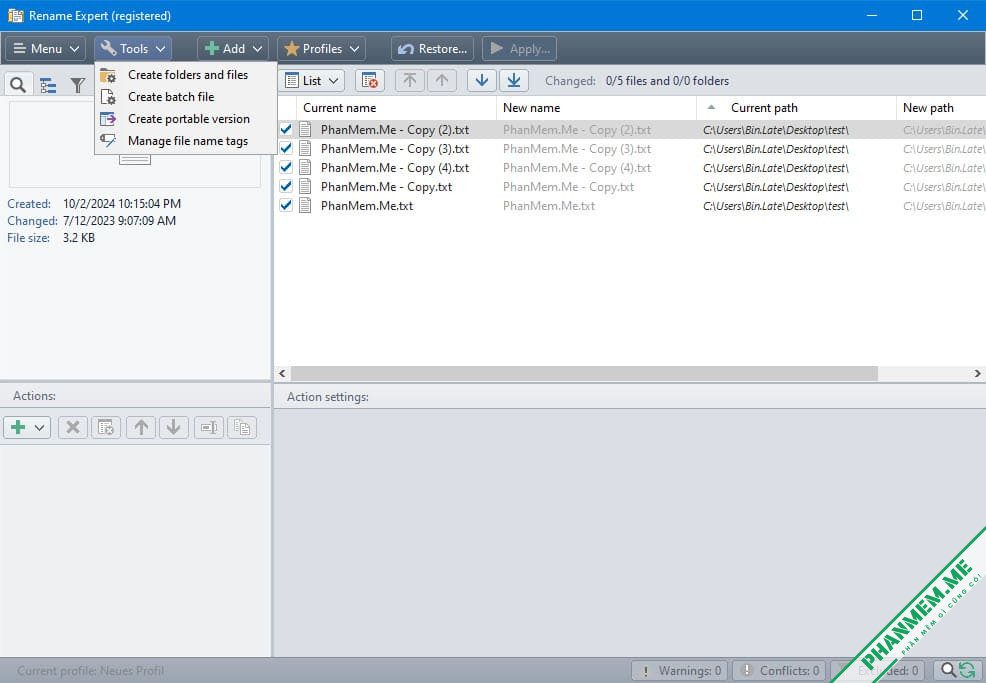Click the status bar preview refresh icon
This screenshot has height=683, width=986.
coord(957,670)
